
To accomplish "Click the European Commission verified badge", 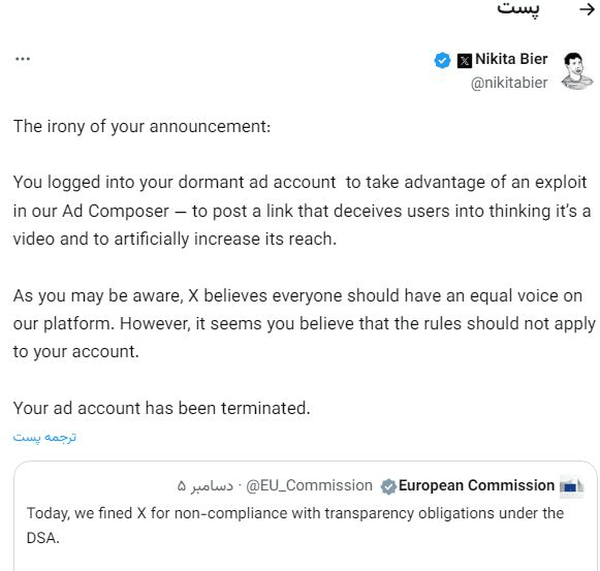I will coord(389,487).
